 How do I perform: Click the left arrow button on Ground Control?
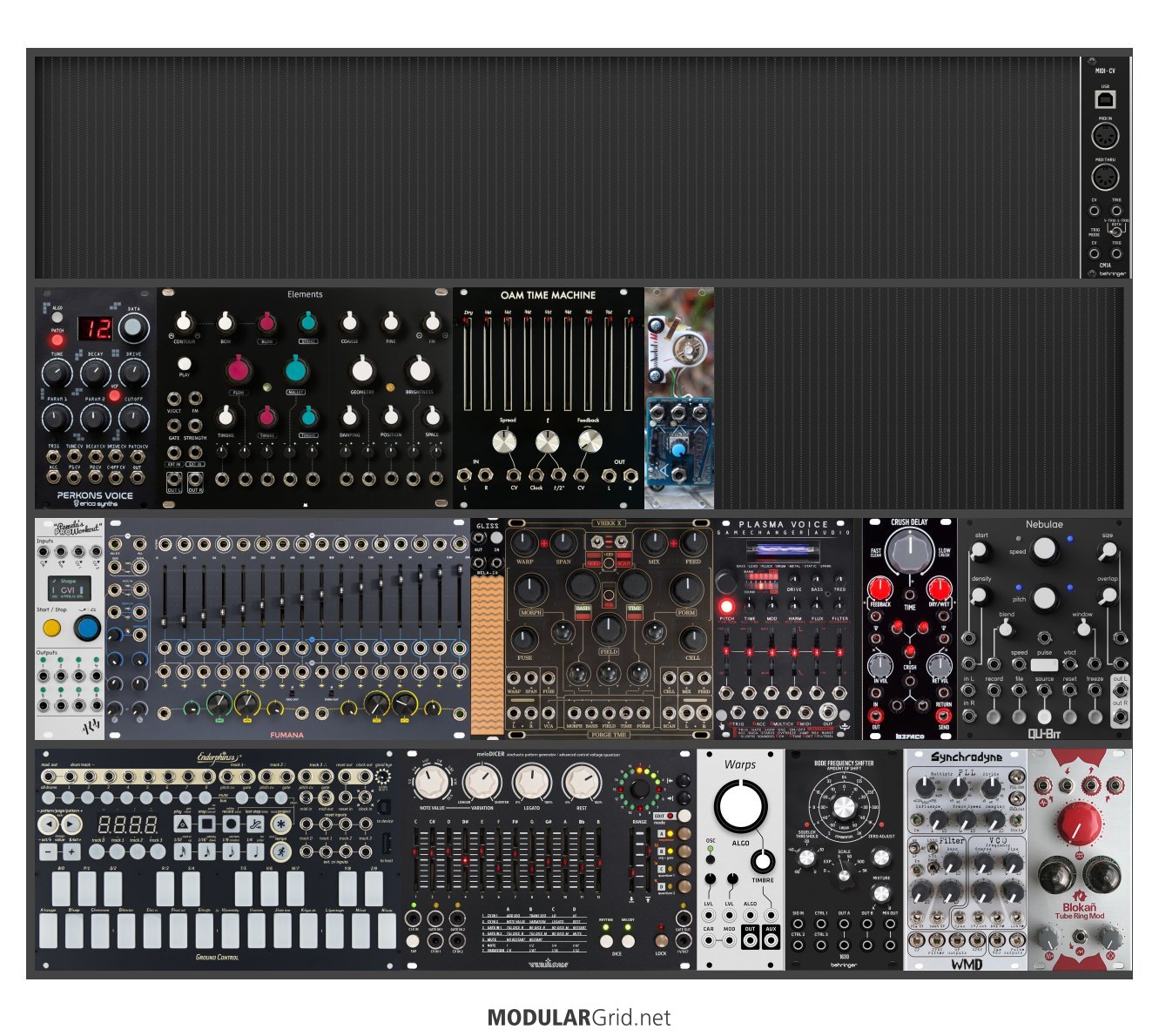coord(49,824)
